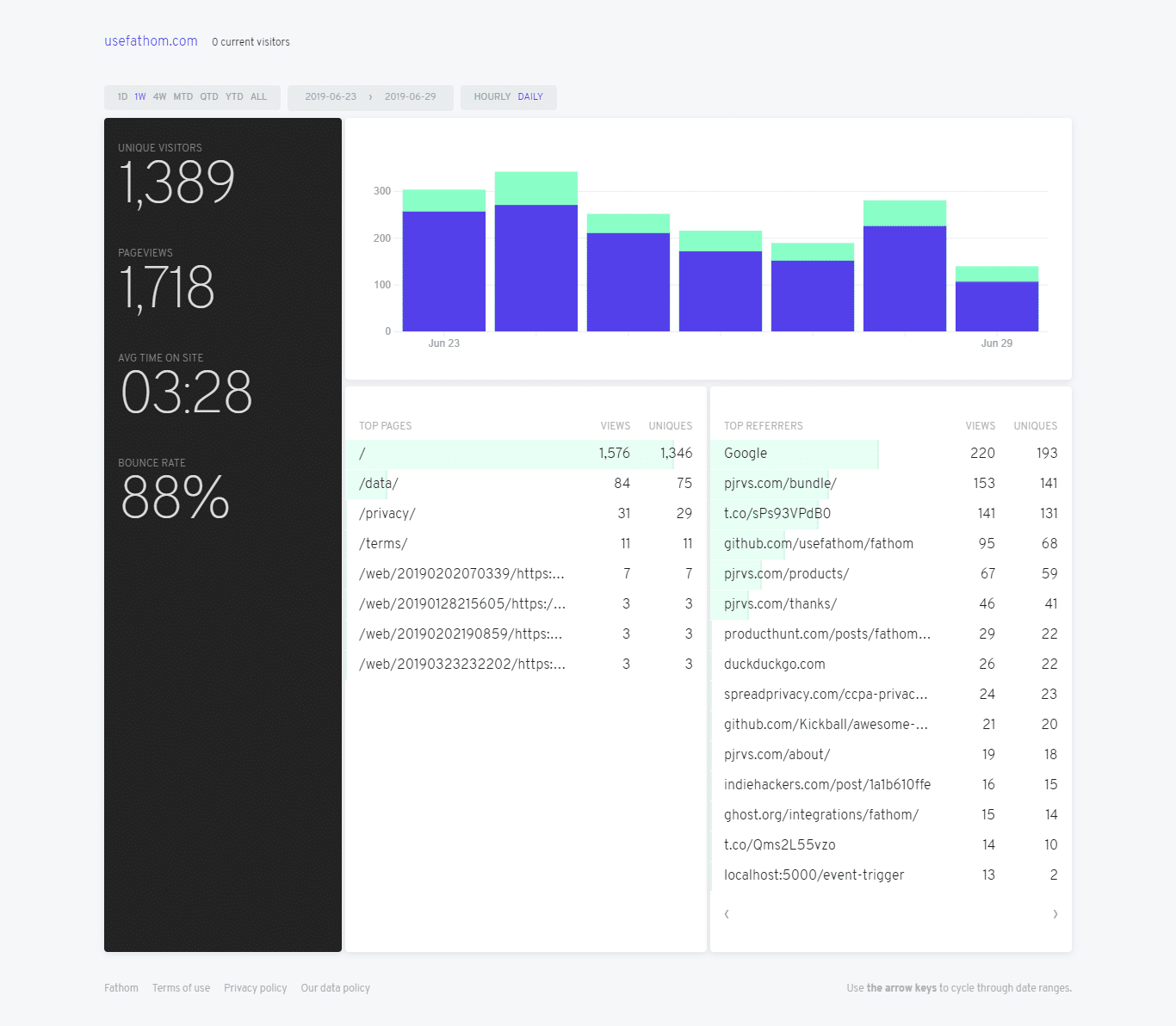Enable the 1D date range
This screenshot has width=1176, height=1026.
121,96
